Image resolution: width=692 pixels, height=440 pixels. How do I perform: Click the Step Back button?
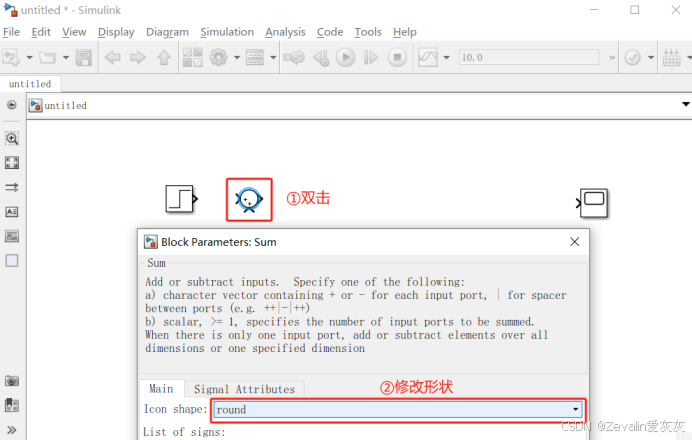pos(321,58)
